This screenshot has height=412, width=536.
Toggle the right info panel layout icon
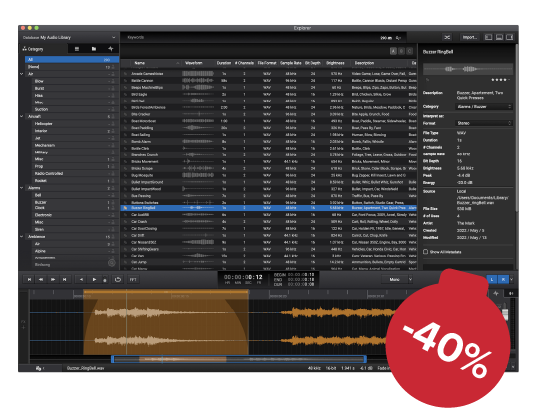(x=510, y=37)
